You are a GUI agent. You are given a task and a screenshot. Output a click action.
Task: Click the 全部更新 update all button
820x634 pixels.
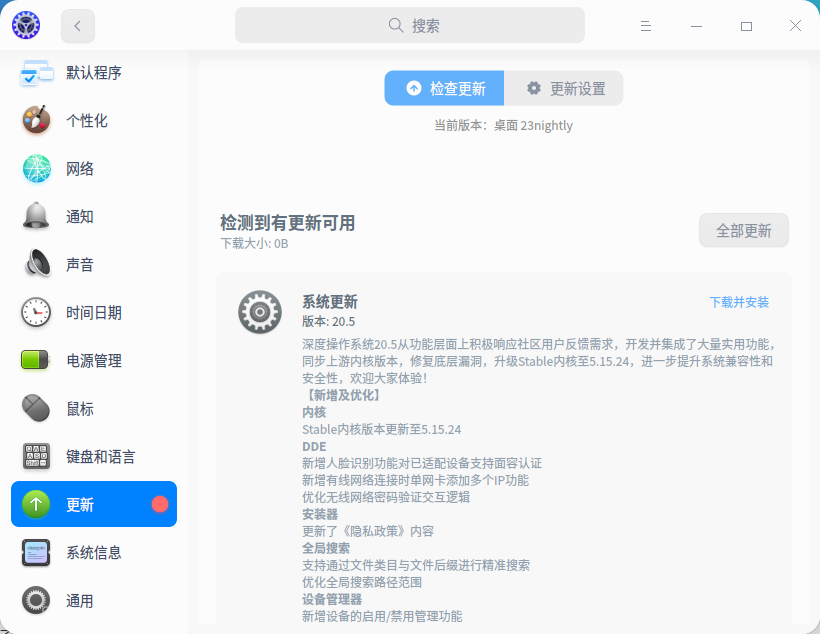coord(743,230)
